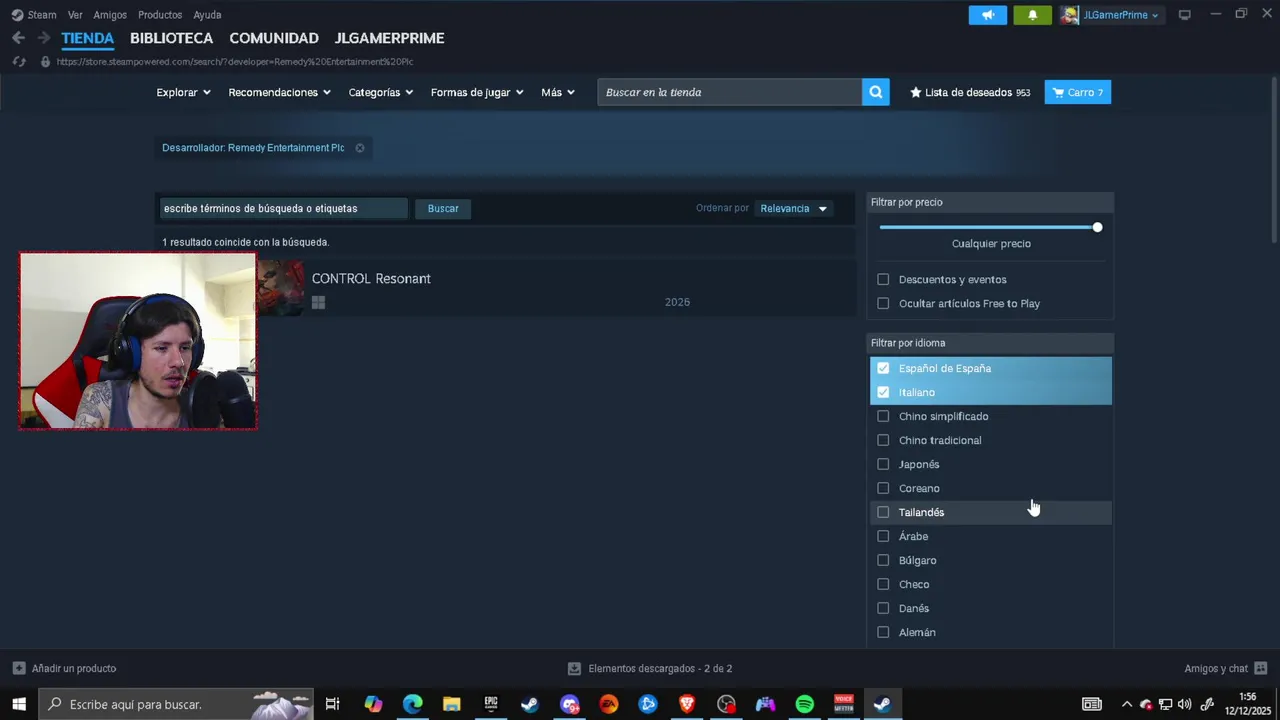This screenshot has width=1280, height=720.
Task: Expand Formas de jugar dropdown
Action: [477, 92]
